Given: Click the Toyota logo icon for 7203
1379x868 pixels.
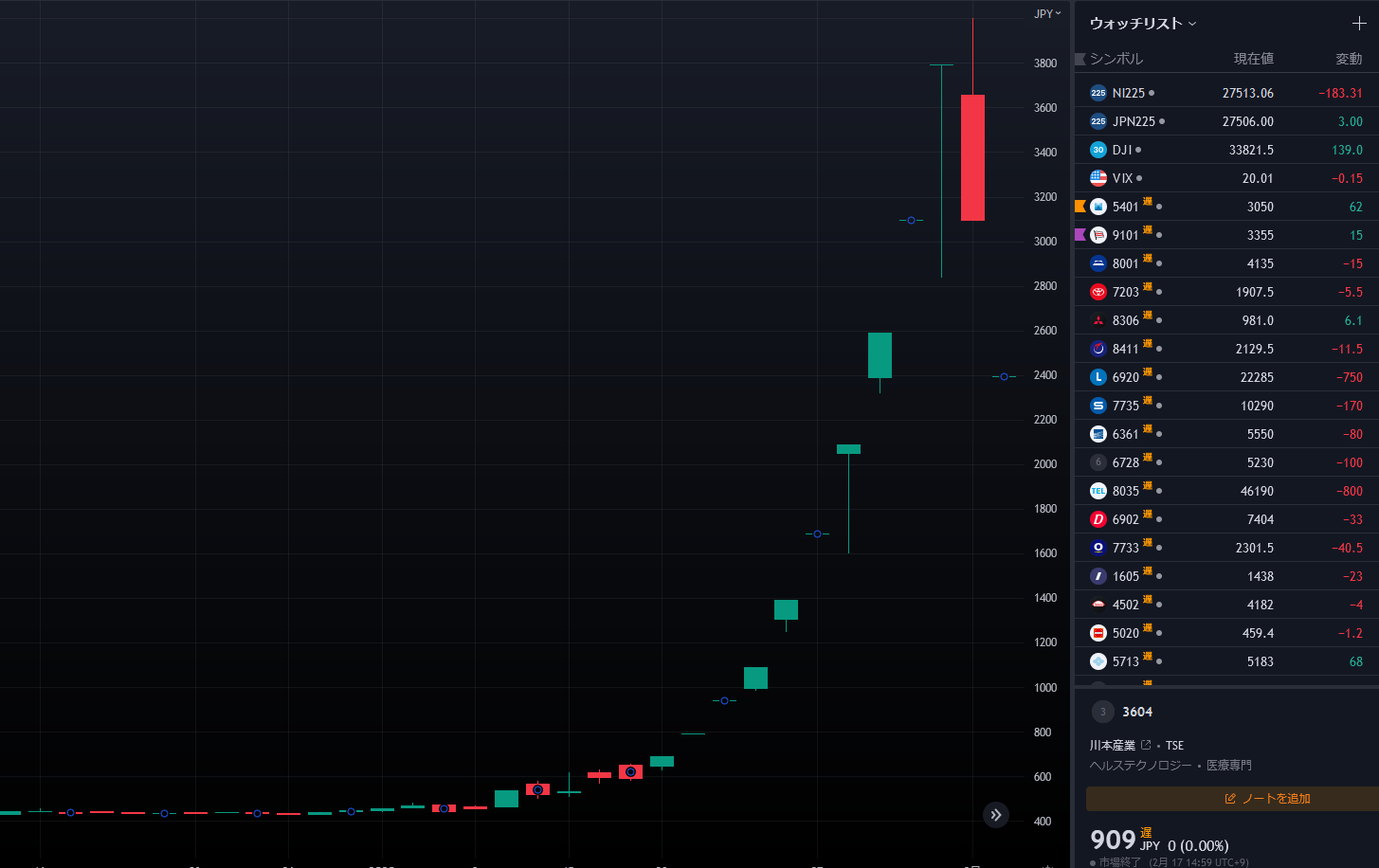Looking at the screenshot, I should pos(1098,292).
